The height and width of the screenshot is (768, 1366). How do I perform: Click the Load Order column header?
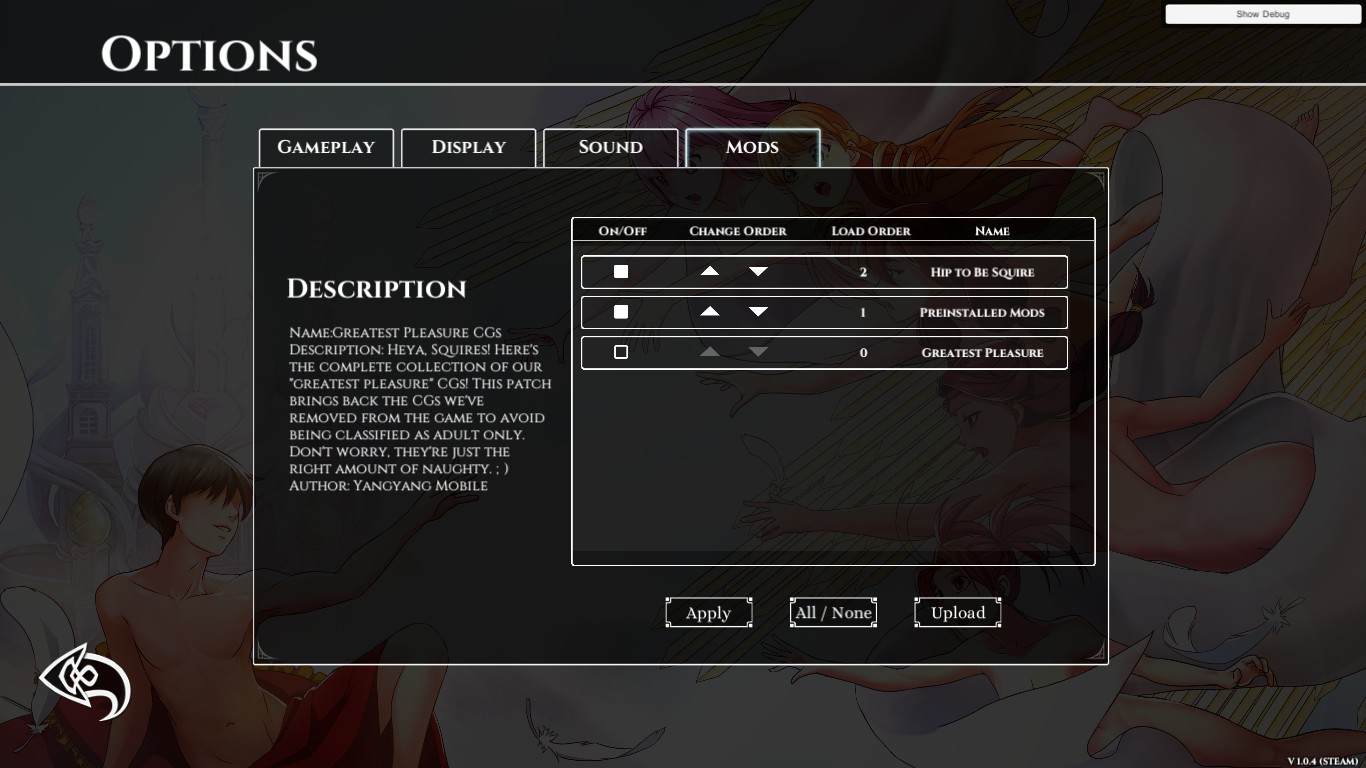[x=871, y=231]
